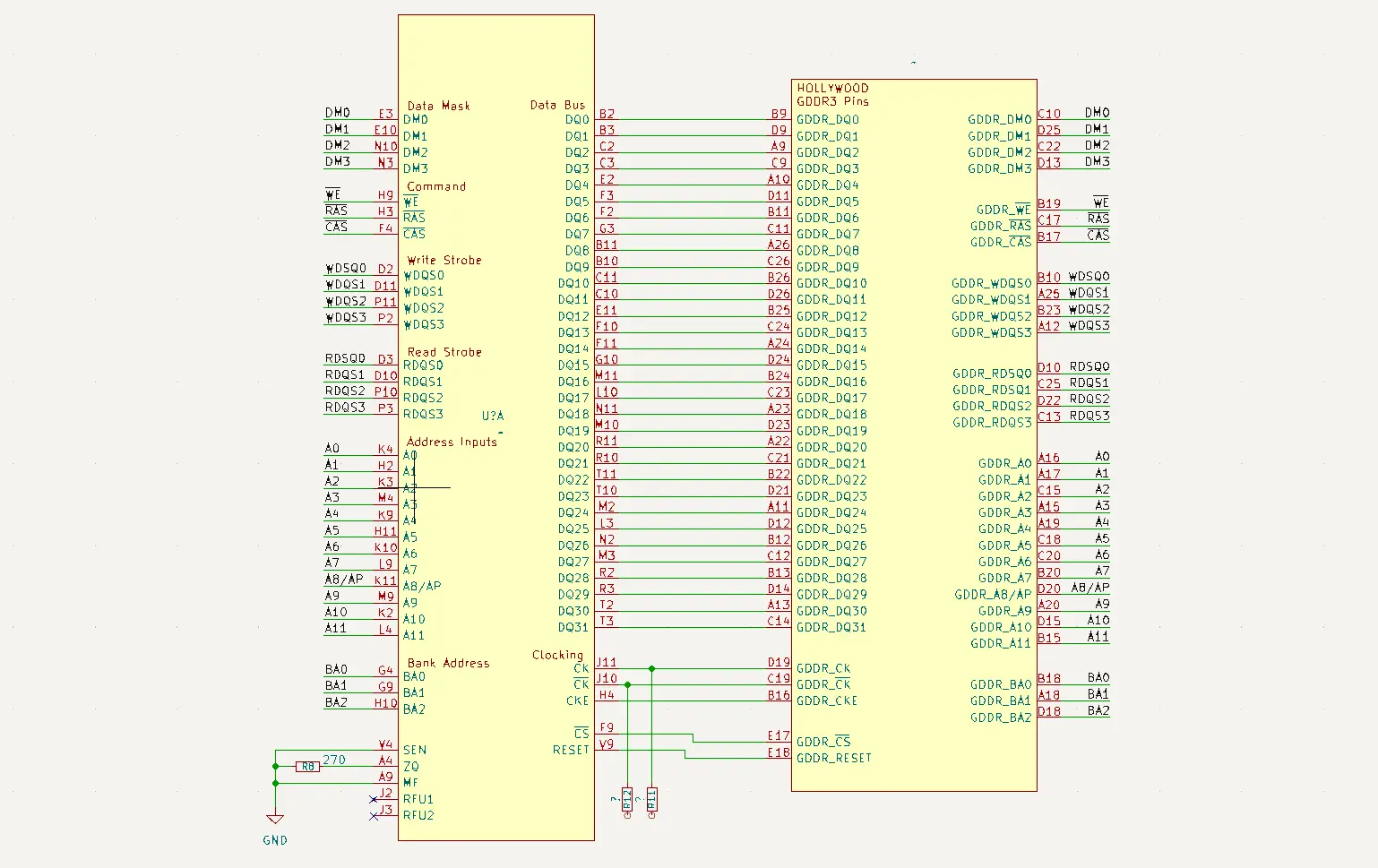The height and width of the screenshot is (868, 1378).
Task: Select the GND power symbol
Action: (275, 820)
